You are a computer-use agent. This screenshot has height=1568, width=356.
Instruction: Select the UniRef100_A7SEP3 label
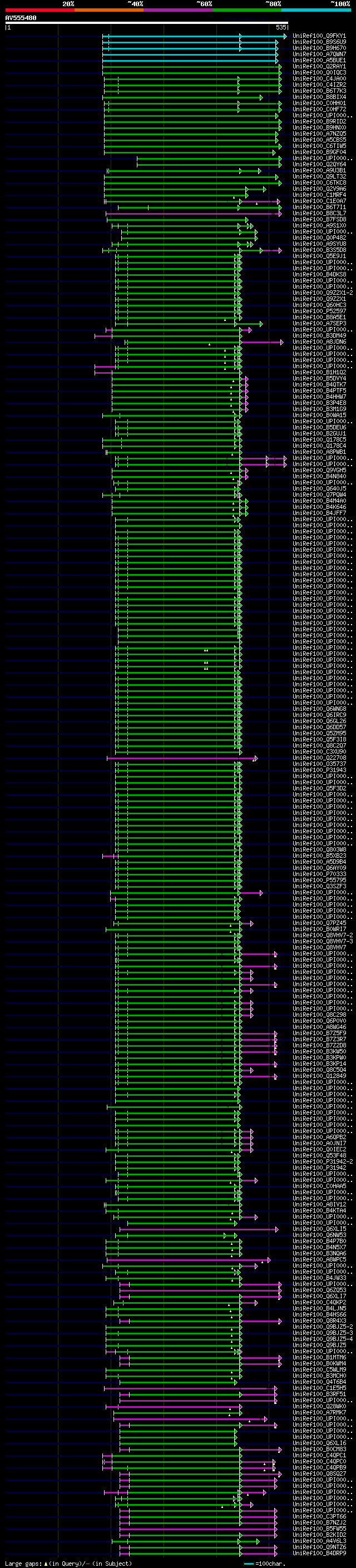point(319,323)
